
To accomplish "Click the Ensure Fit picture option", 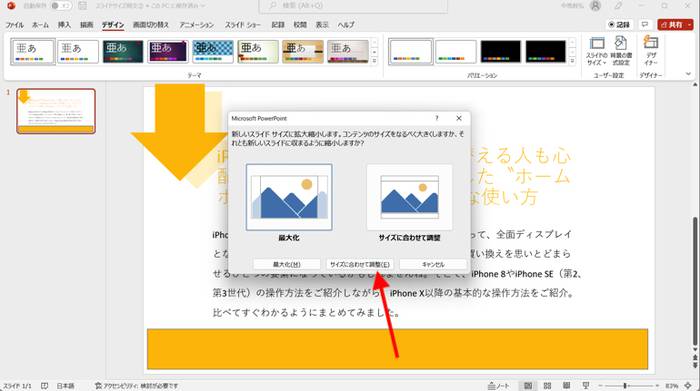I will tap(409, 197).
